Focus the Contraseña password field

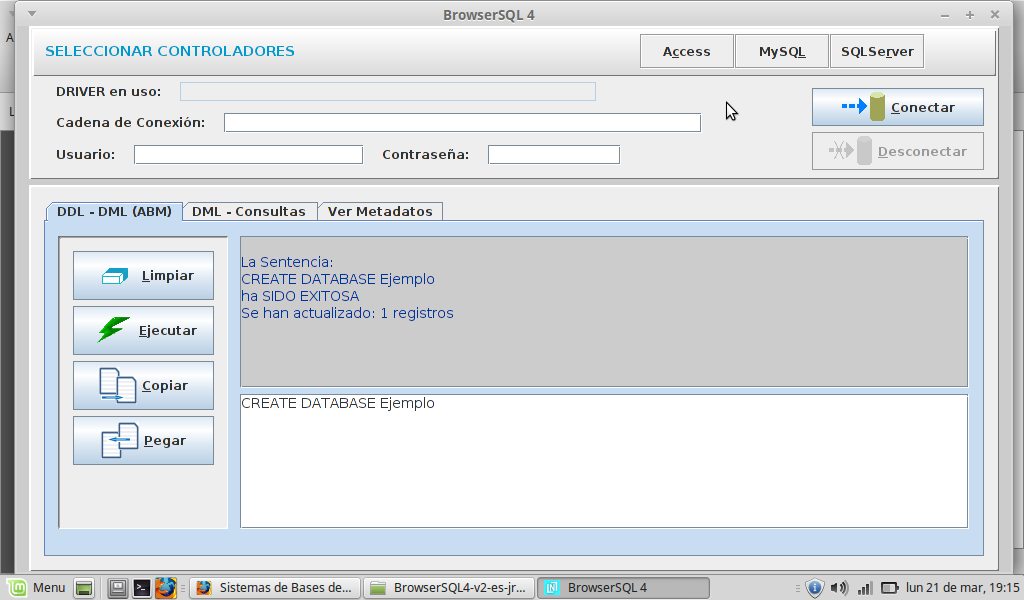[x=553, y=155]
